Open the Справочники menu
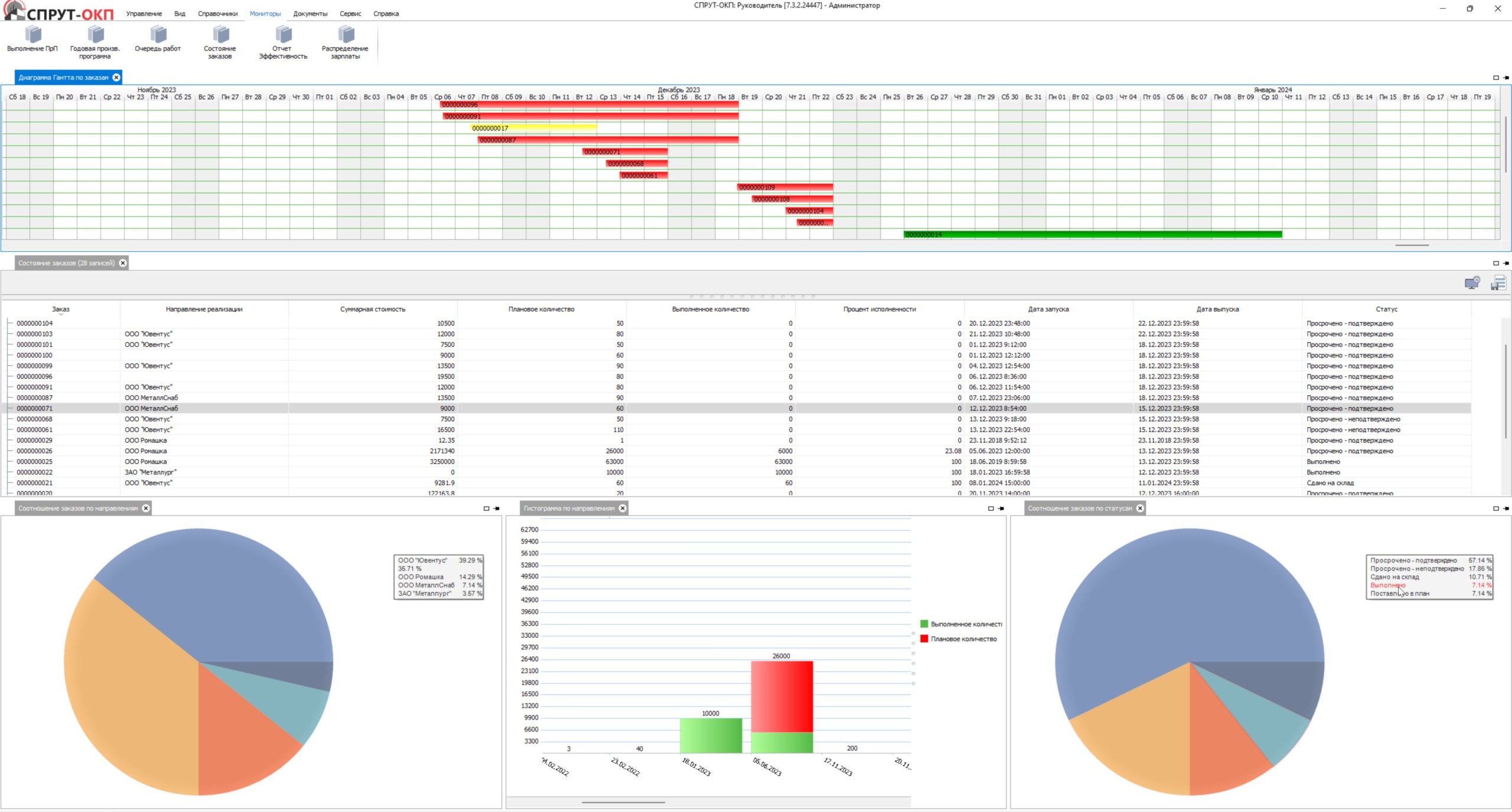 (x=217, y=14)
